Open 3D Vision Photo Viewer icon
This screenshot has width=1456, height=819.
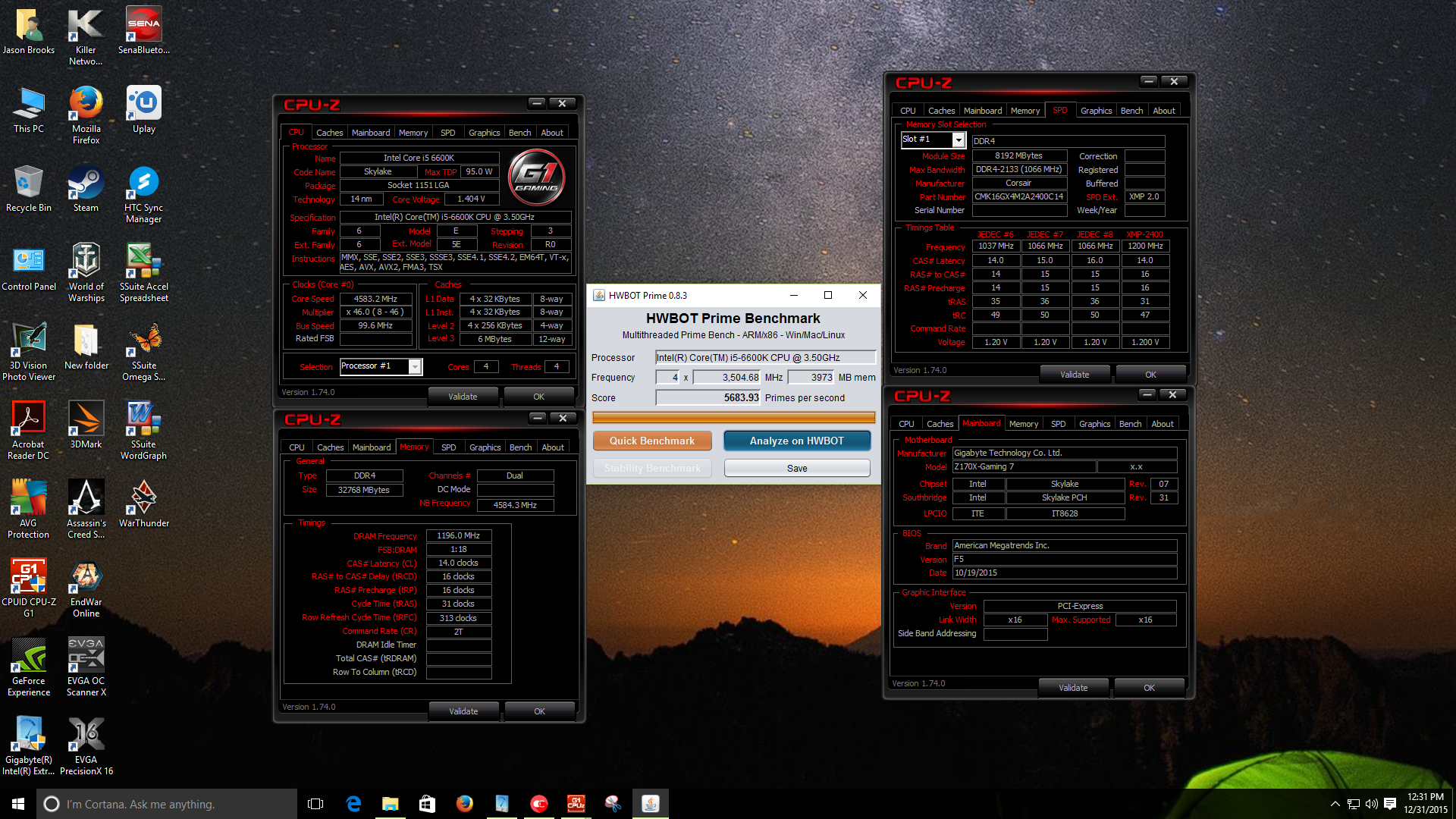pyautogui.click(x=28, y=351)
